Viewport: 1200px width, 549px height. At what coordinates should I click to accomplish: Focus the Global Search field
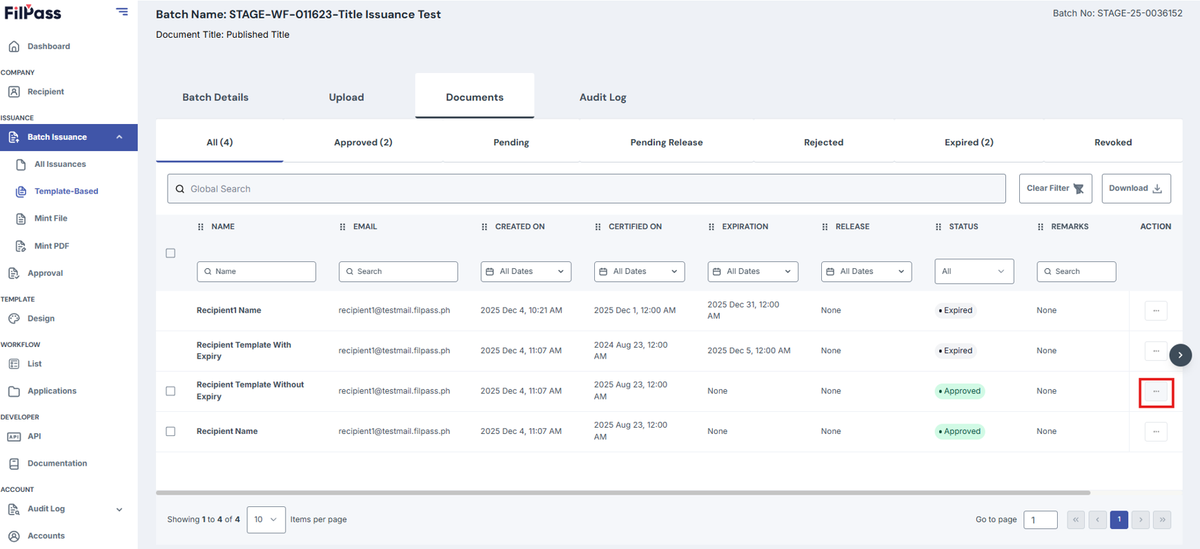586,188
